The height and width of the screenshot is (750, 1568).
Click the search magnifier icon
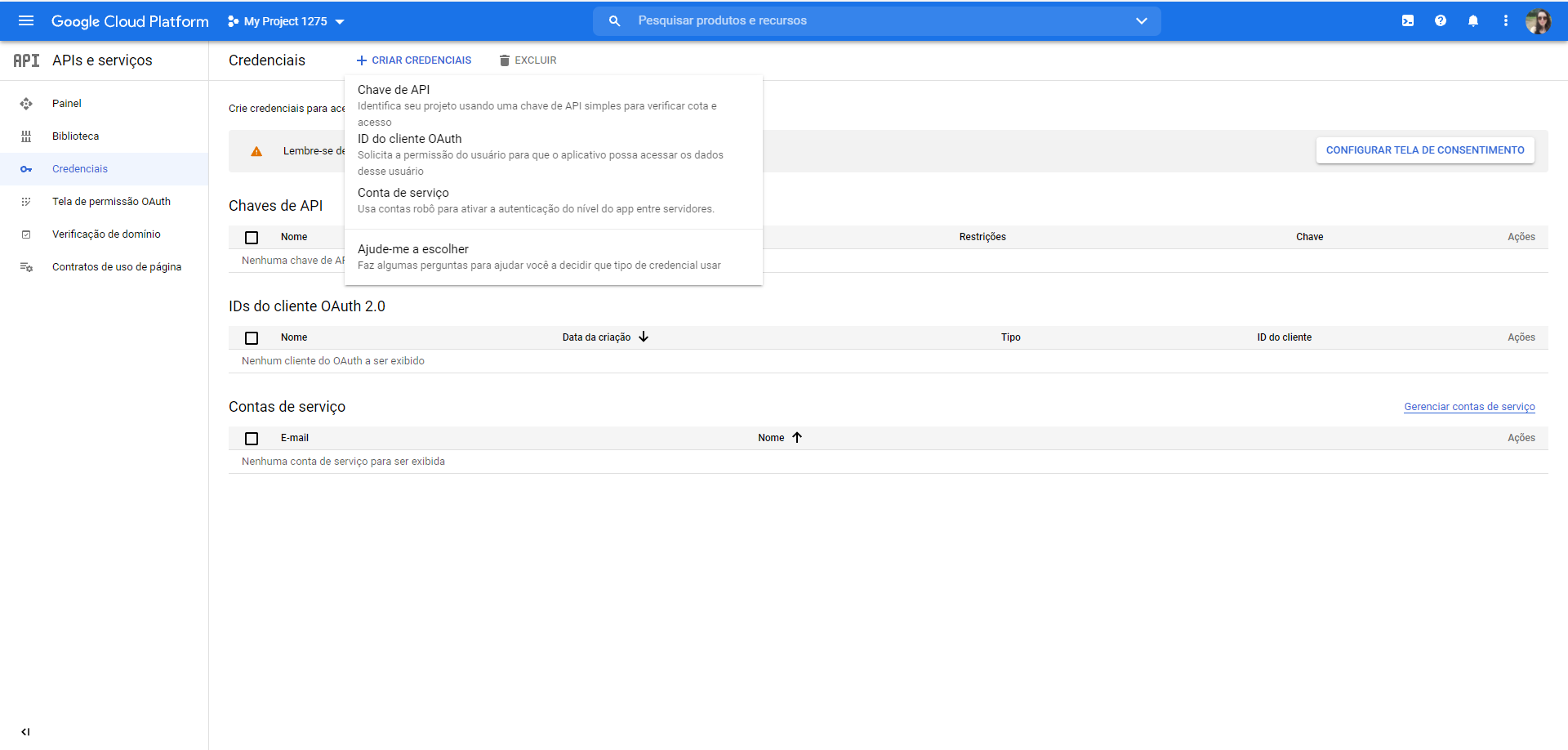615,21
